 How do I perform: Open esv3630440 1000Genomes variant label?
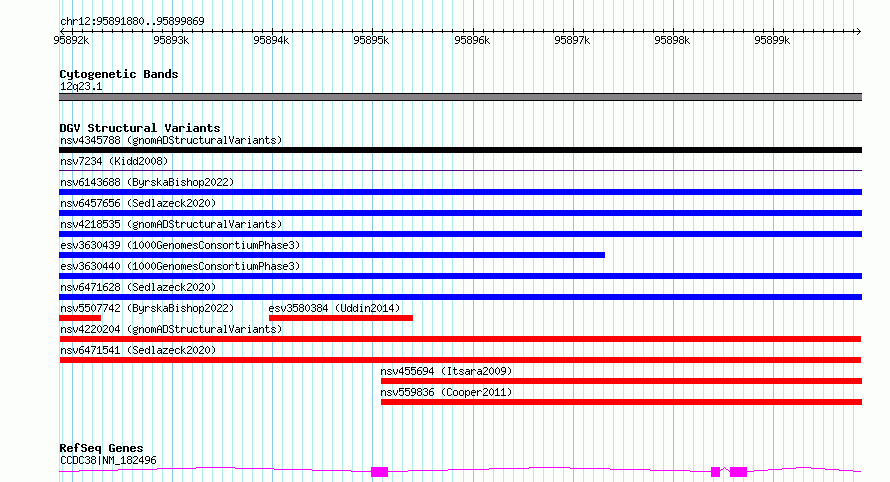[180, 266]
